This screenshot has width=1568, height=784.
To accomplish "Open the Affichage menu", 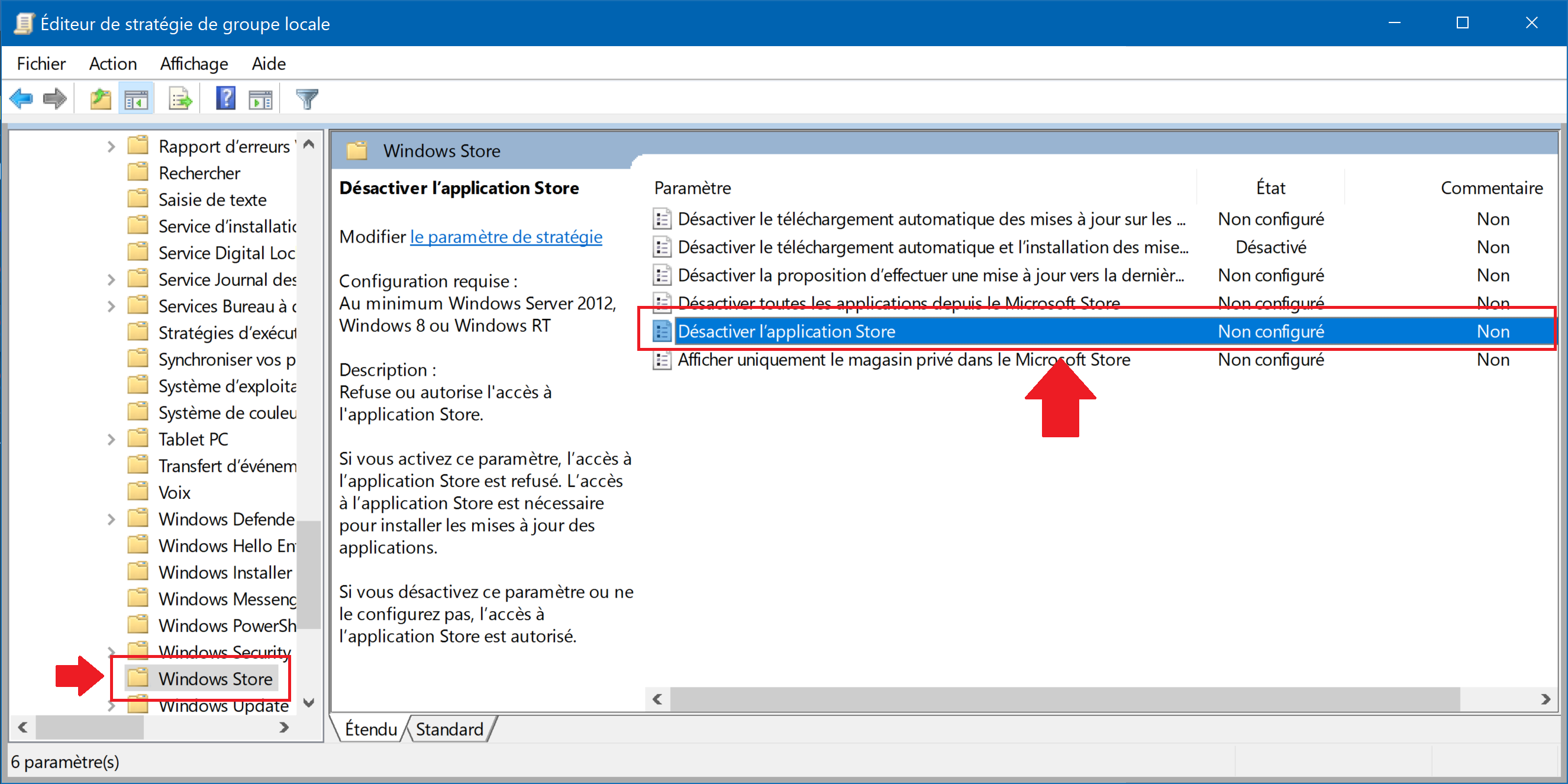I will [x=193, y=63].
